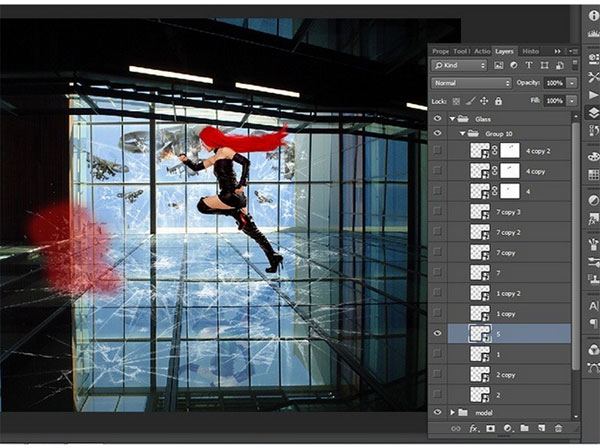This screenshot has height=448, width=600.
Task: Collapse the Group 10 triangle
Action: [462, 134]
